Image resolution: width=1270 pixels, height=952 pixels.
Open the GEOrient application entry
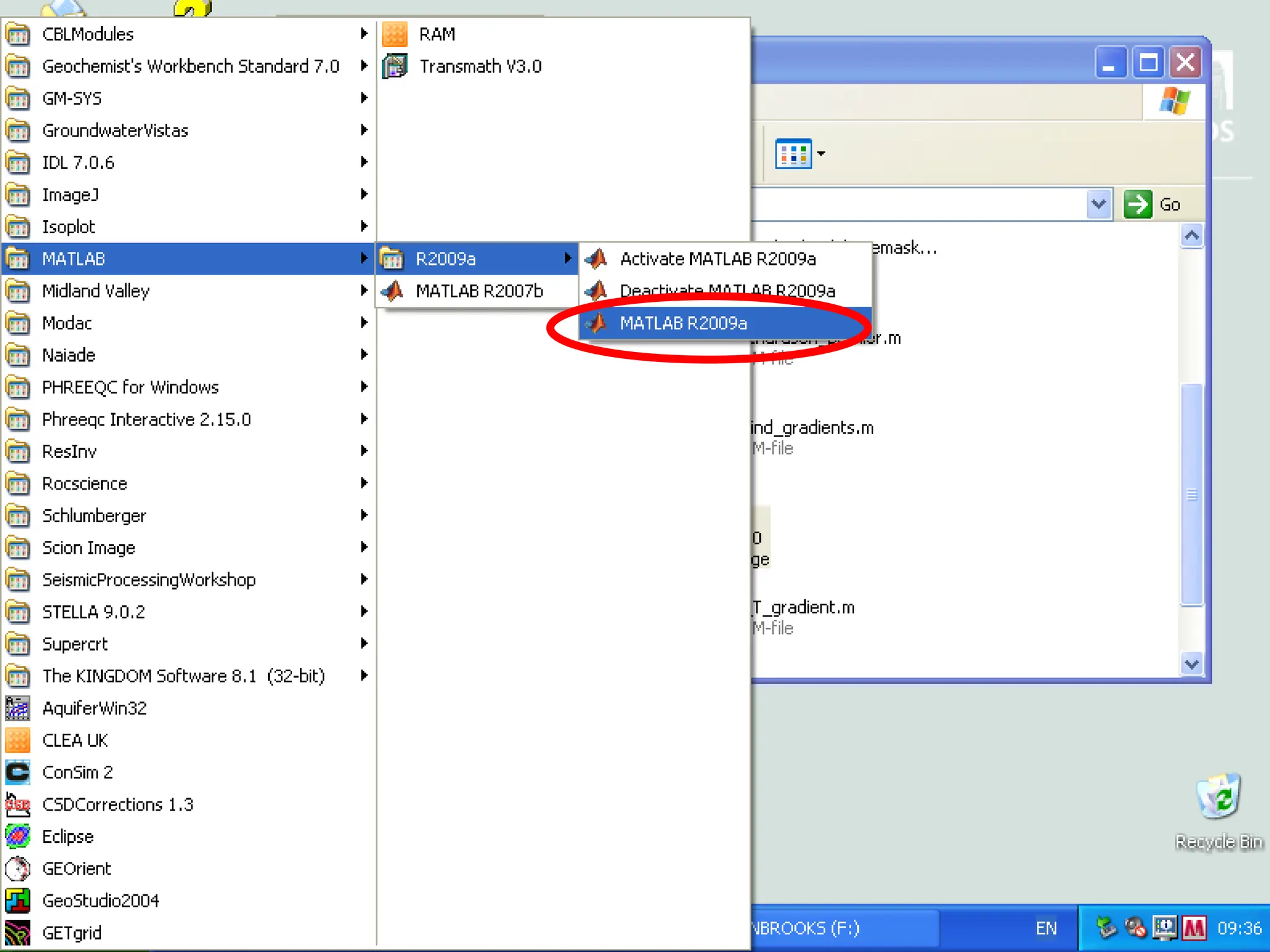[76, 868]
